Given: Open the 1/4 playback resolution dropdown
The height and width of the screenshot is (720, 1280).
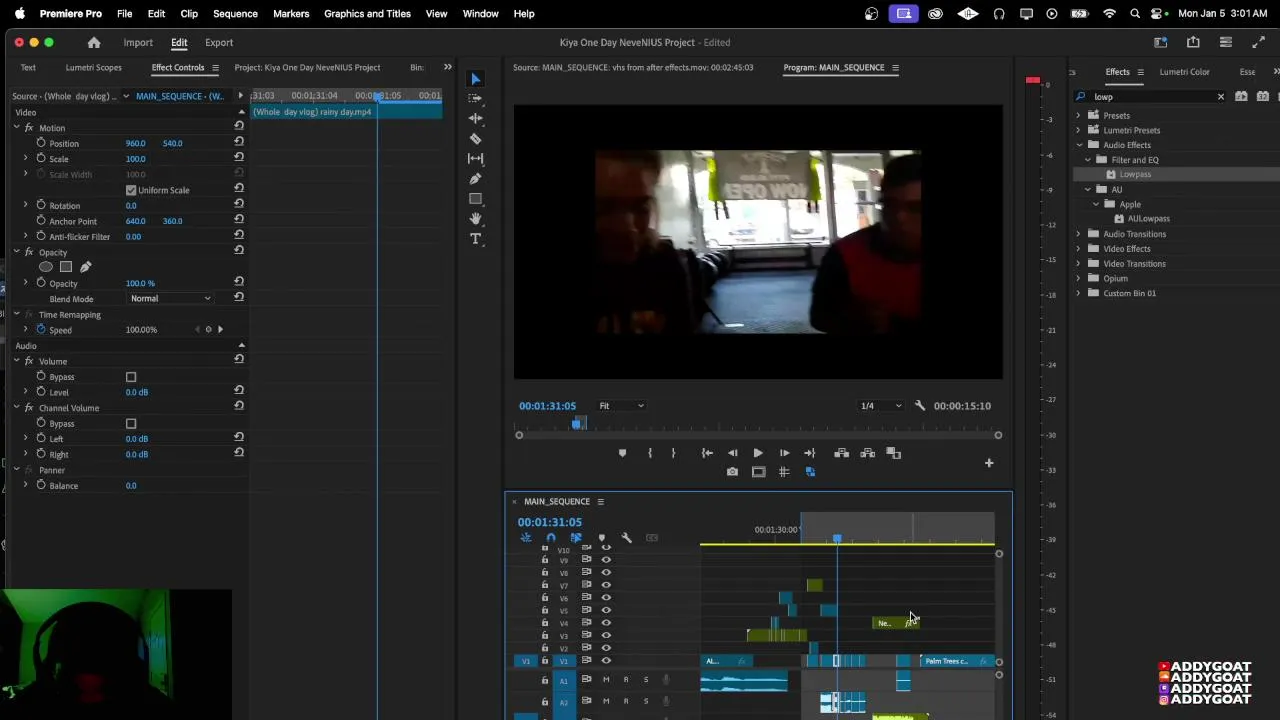Looking at the screenshot, I should 881,406.
